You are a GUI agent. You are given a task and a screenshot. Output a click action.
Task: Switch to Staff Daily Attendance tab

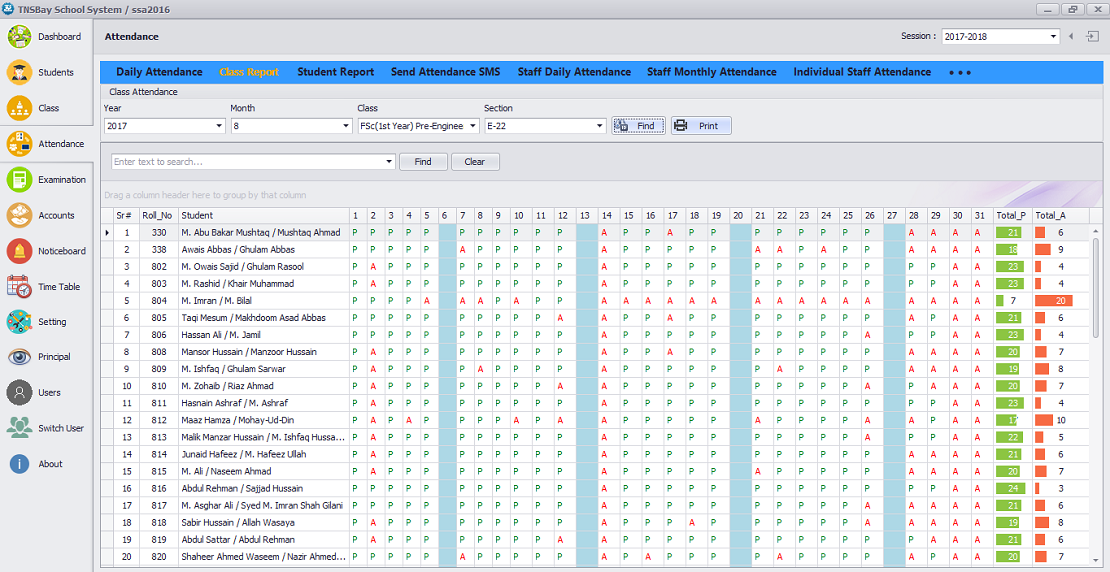pos(574,72)
